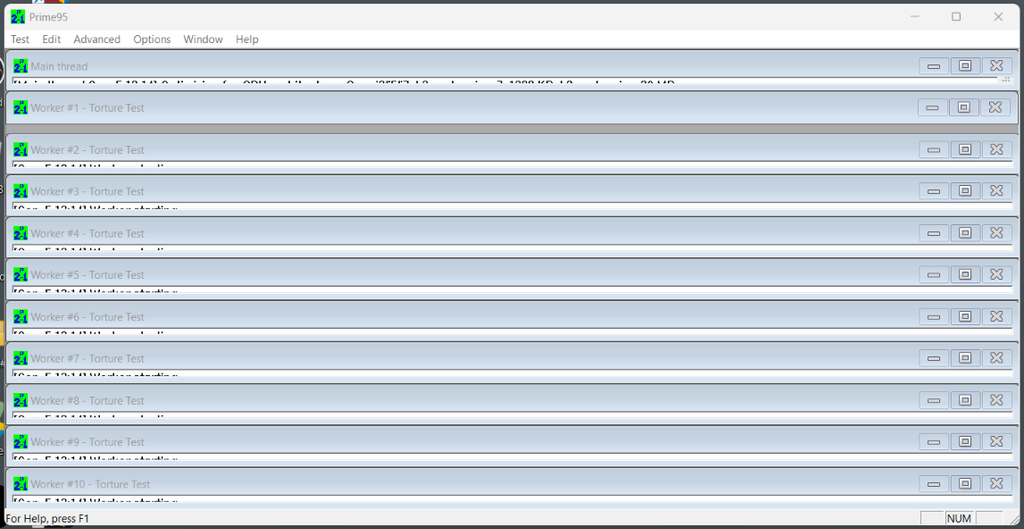Click the Main thread window icon
The image size is (1024, 529).
click(x=20, y=66)
